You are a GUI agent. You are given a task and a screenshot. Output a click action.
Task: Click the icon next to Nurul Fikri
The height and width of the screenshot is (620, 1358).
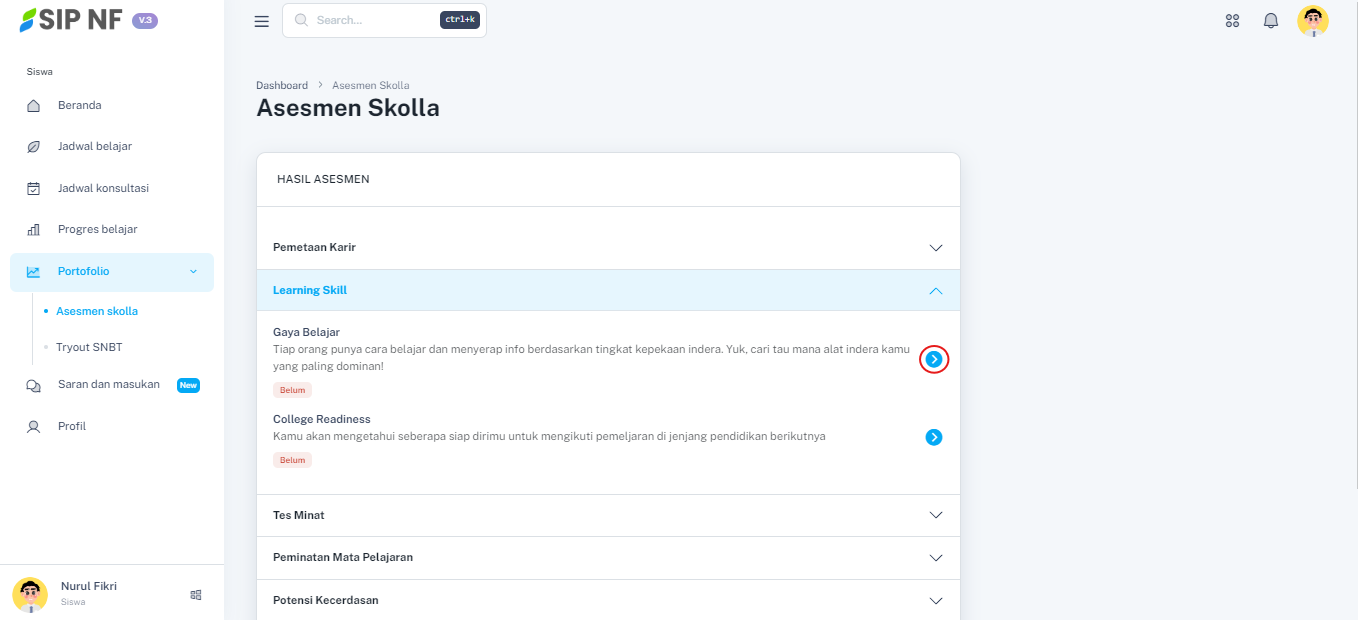pyautogui.click(x=196, y=594)
